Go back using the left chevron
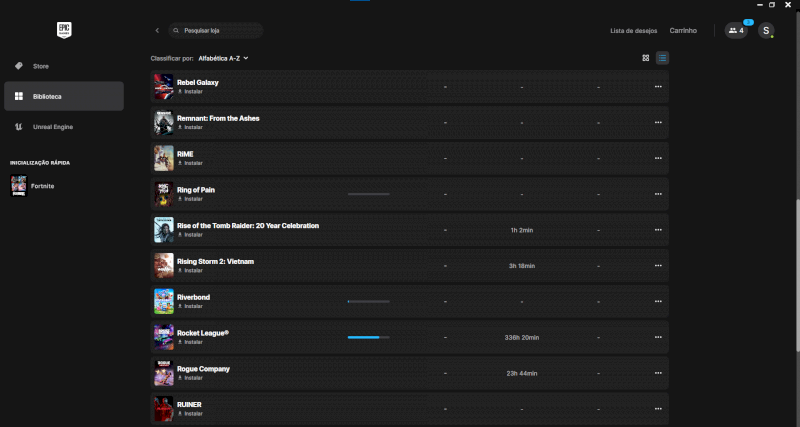Viewport: 800px width, 427px height. pos(157,31)
